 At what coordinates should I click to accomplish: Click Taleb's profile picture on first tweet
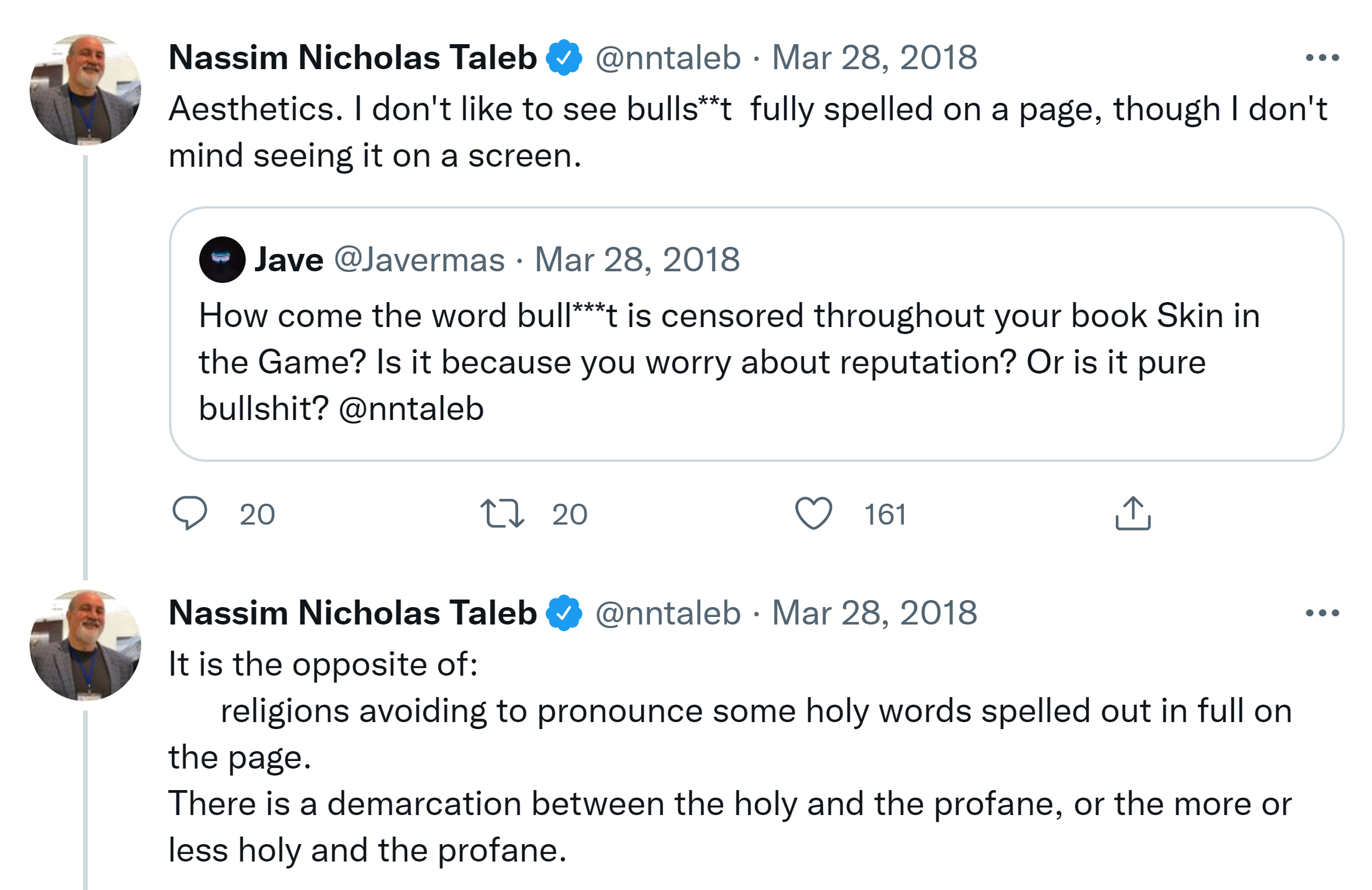[x=85, y=90]
